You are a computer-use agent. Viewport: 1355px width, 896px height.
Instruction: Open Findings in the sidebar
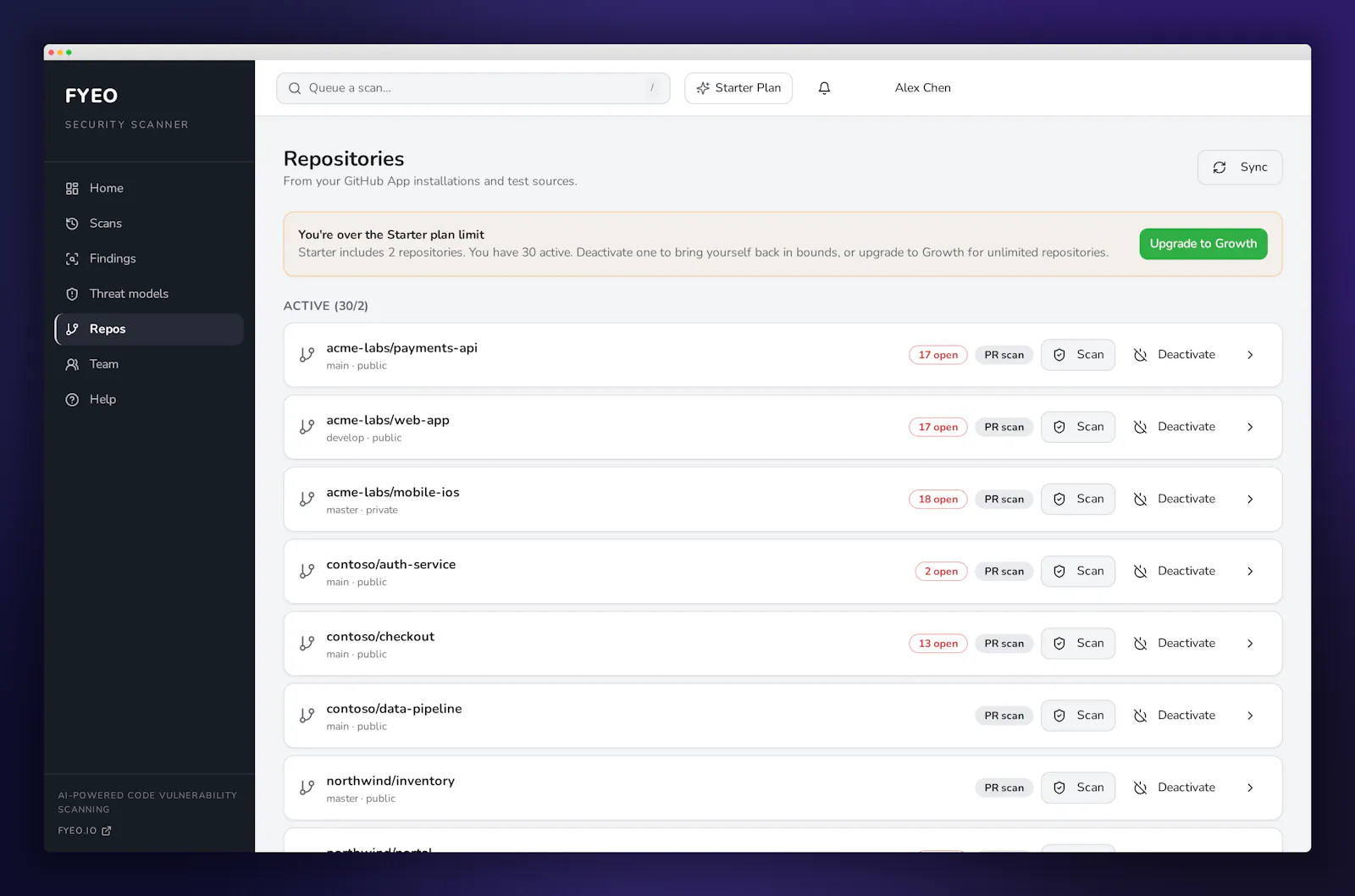pyautogui.click(x=149, y=258)
